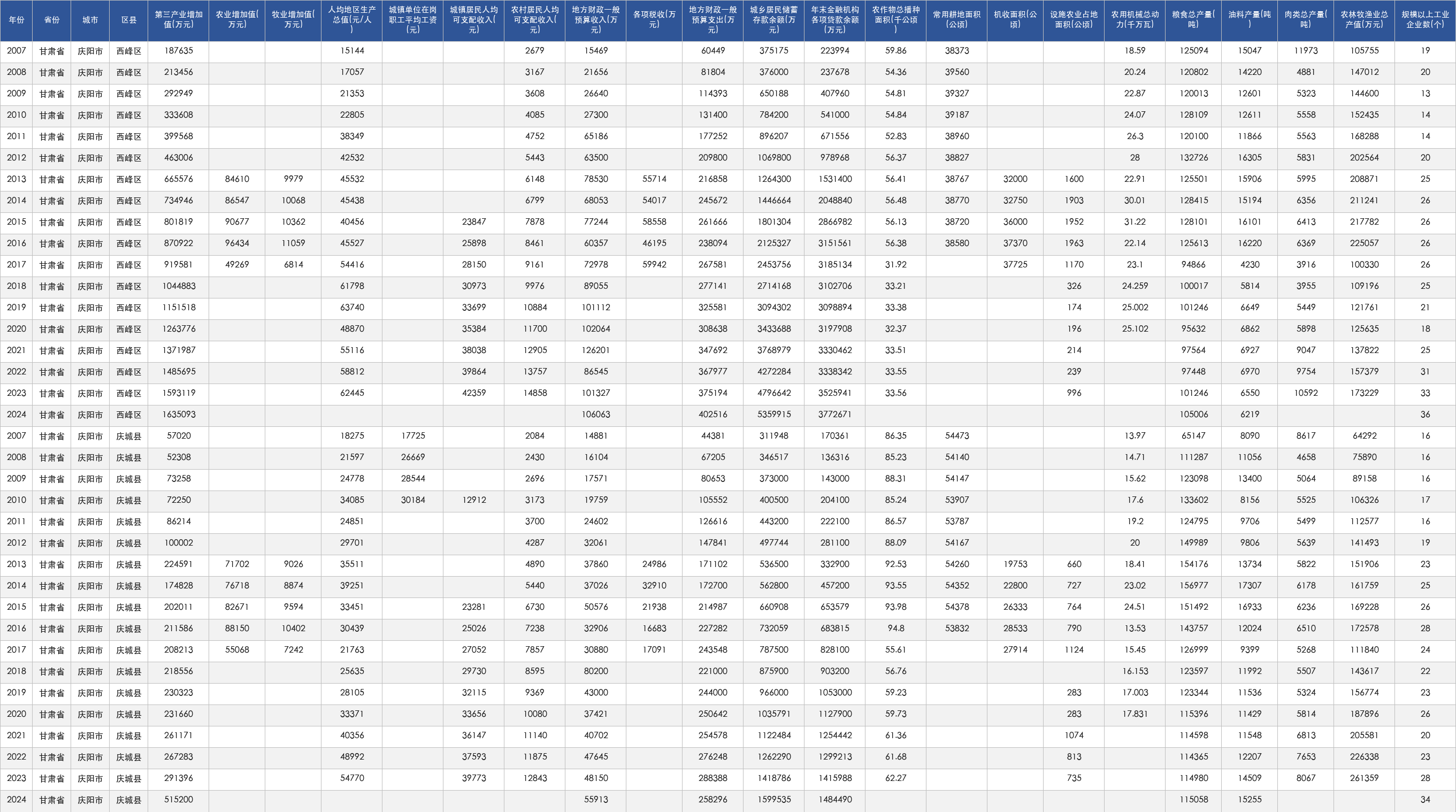Select 17725 in the 城镇单位在岗职工平均工资 column
Viewport: 1456px width, 812px height.
click(412, 435)
